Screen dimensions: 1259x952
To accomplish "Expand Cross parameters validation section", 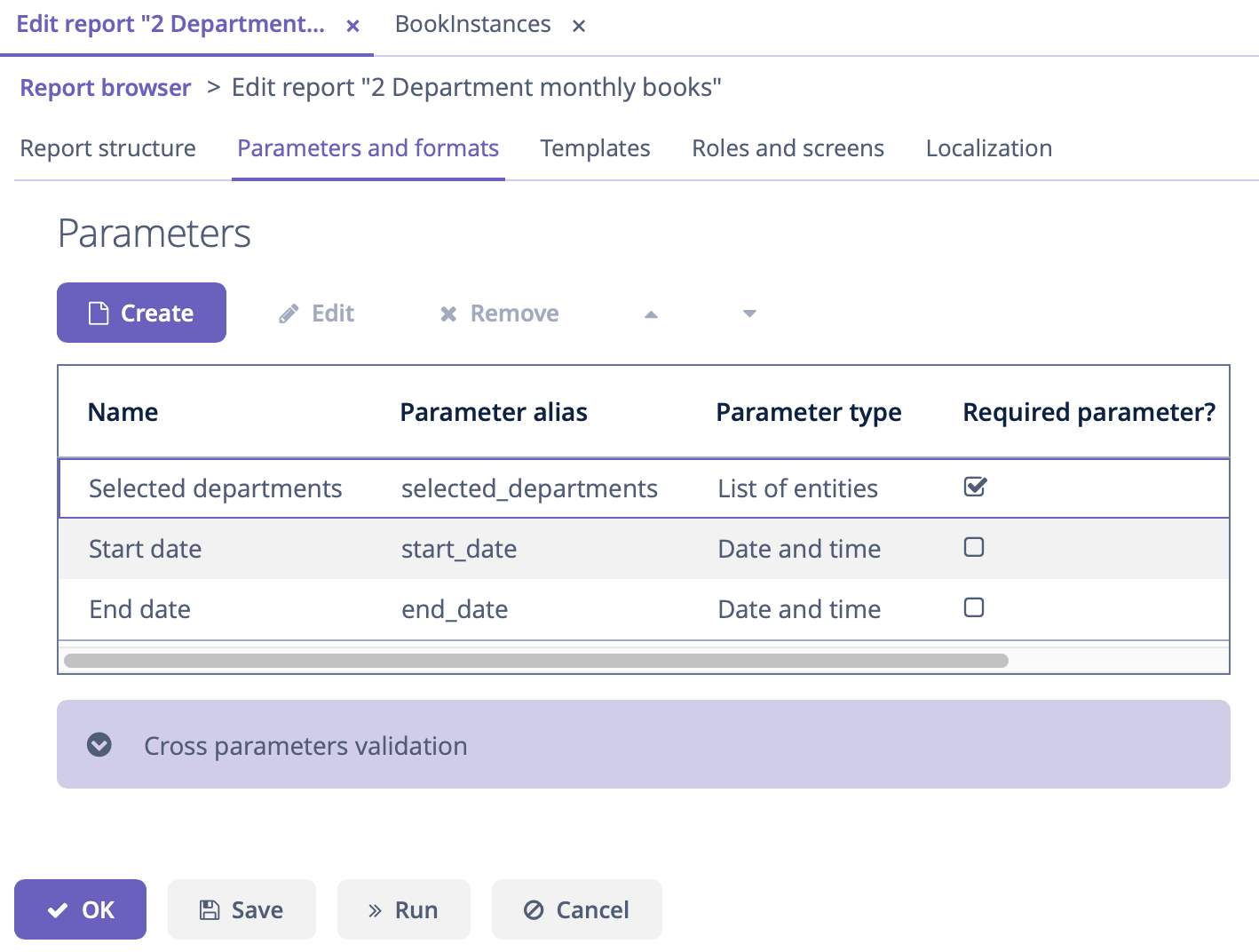I will point(99,745).
